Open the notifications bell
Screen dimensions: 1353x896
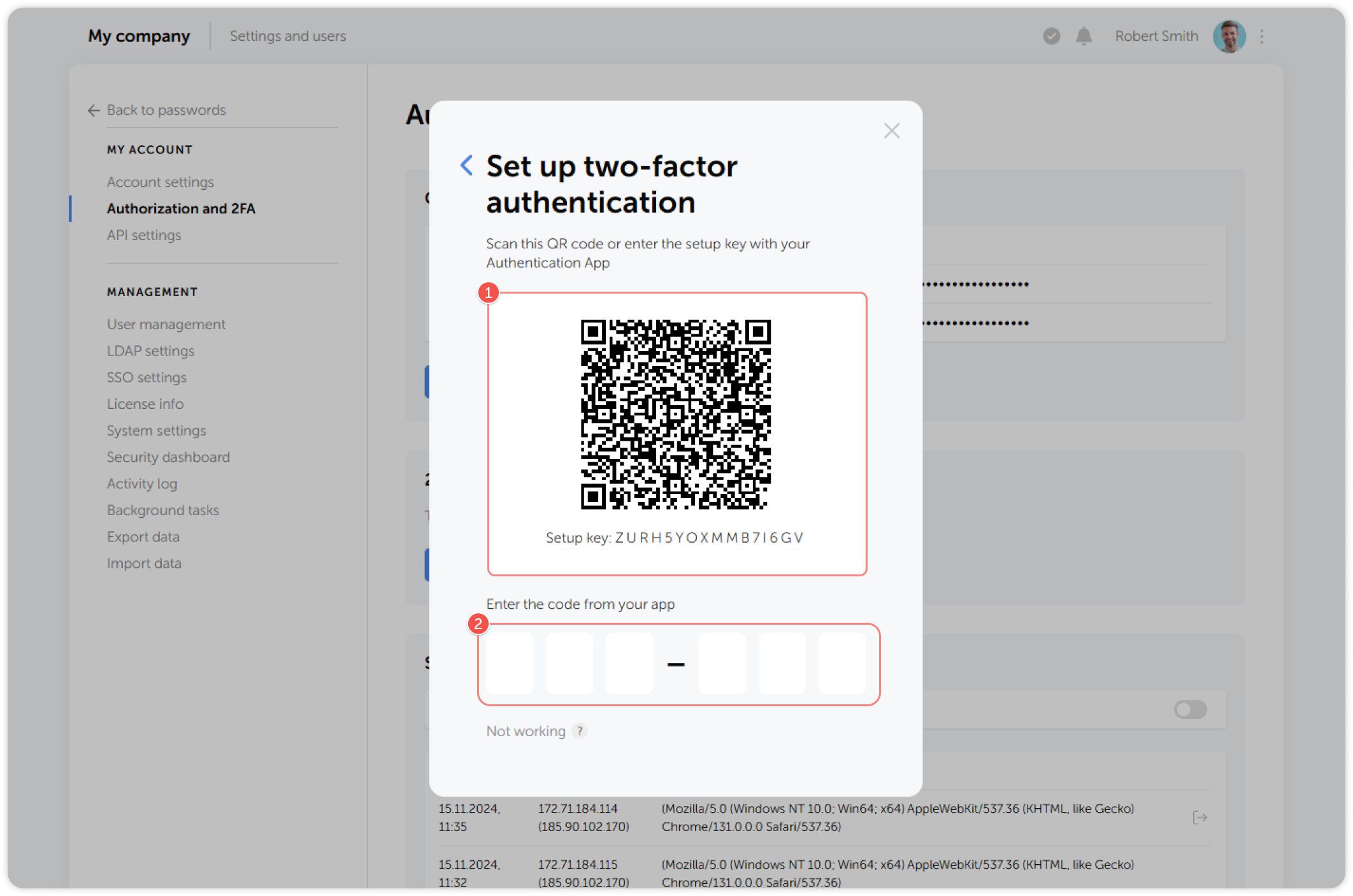(1084, 36)
